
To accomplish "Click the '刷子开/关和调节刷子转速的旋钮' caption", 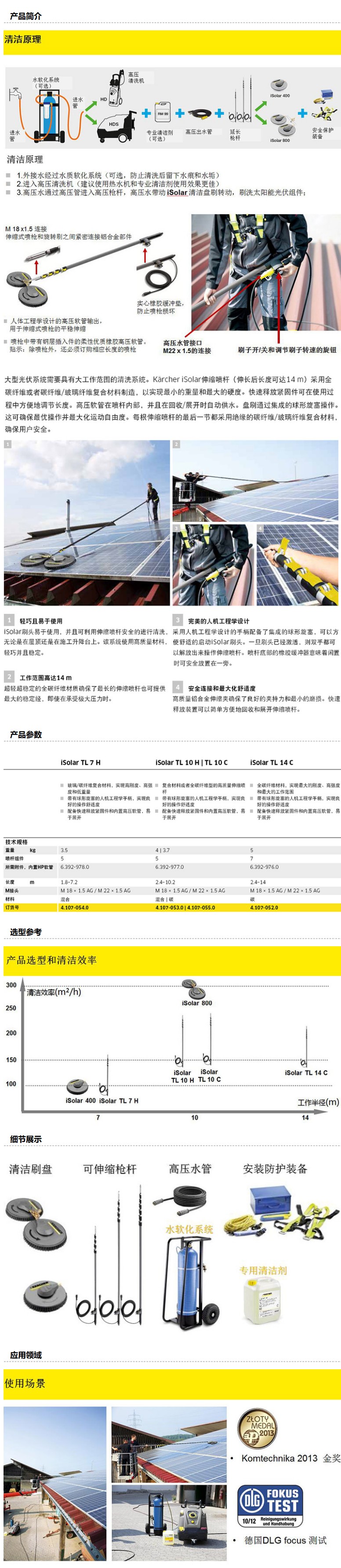I will click(287, 350).
